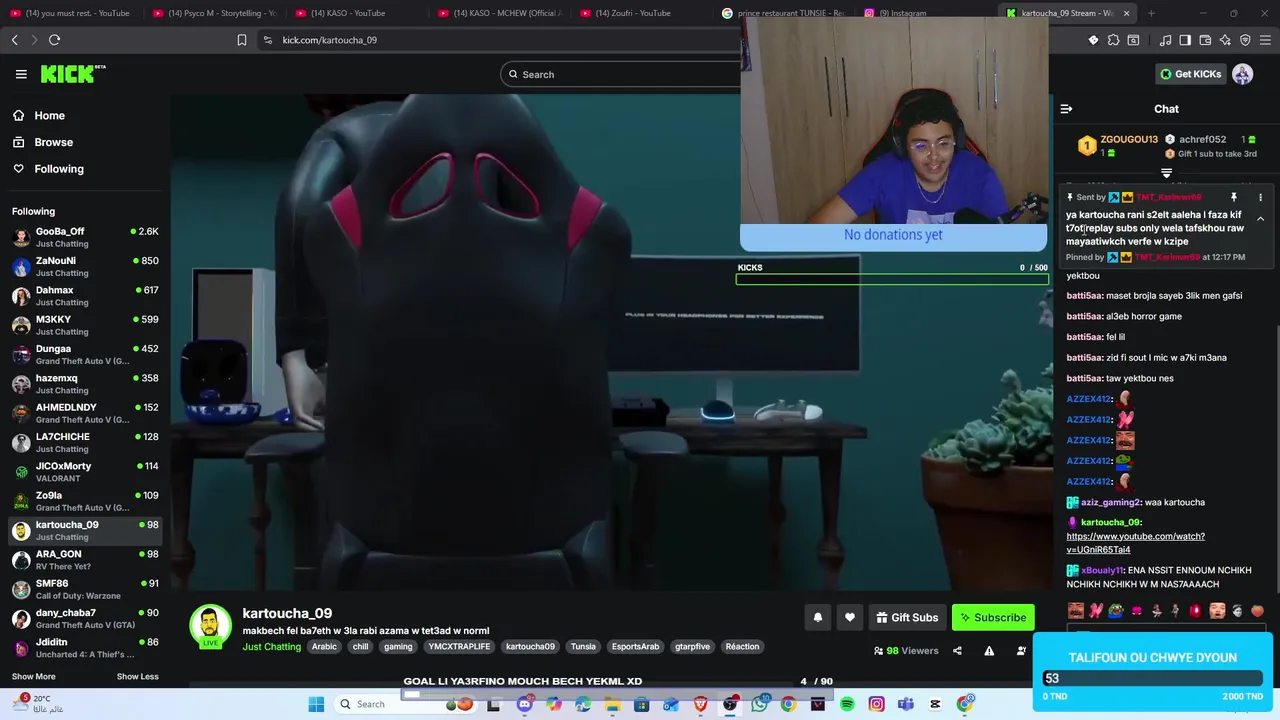Click the Gift Subs button
1280x720 pixels.
(x=907, y=618)
